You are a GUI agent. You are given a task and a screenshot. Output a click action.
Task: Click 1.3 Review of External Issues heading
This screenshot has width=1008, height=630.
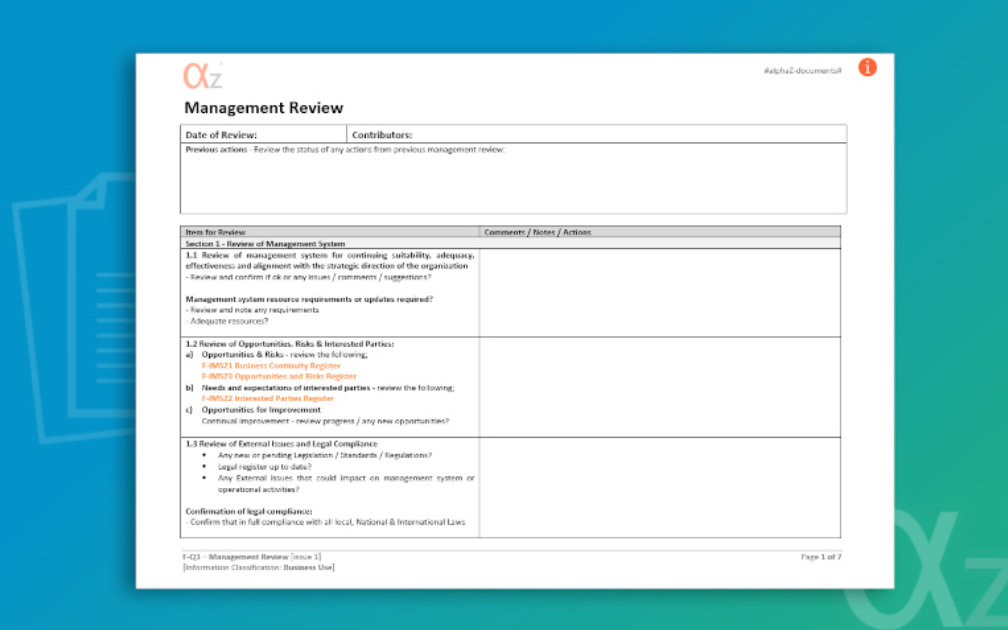(281, 444)
